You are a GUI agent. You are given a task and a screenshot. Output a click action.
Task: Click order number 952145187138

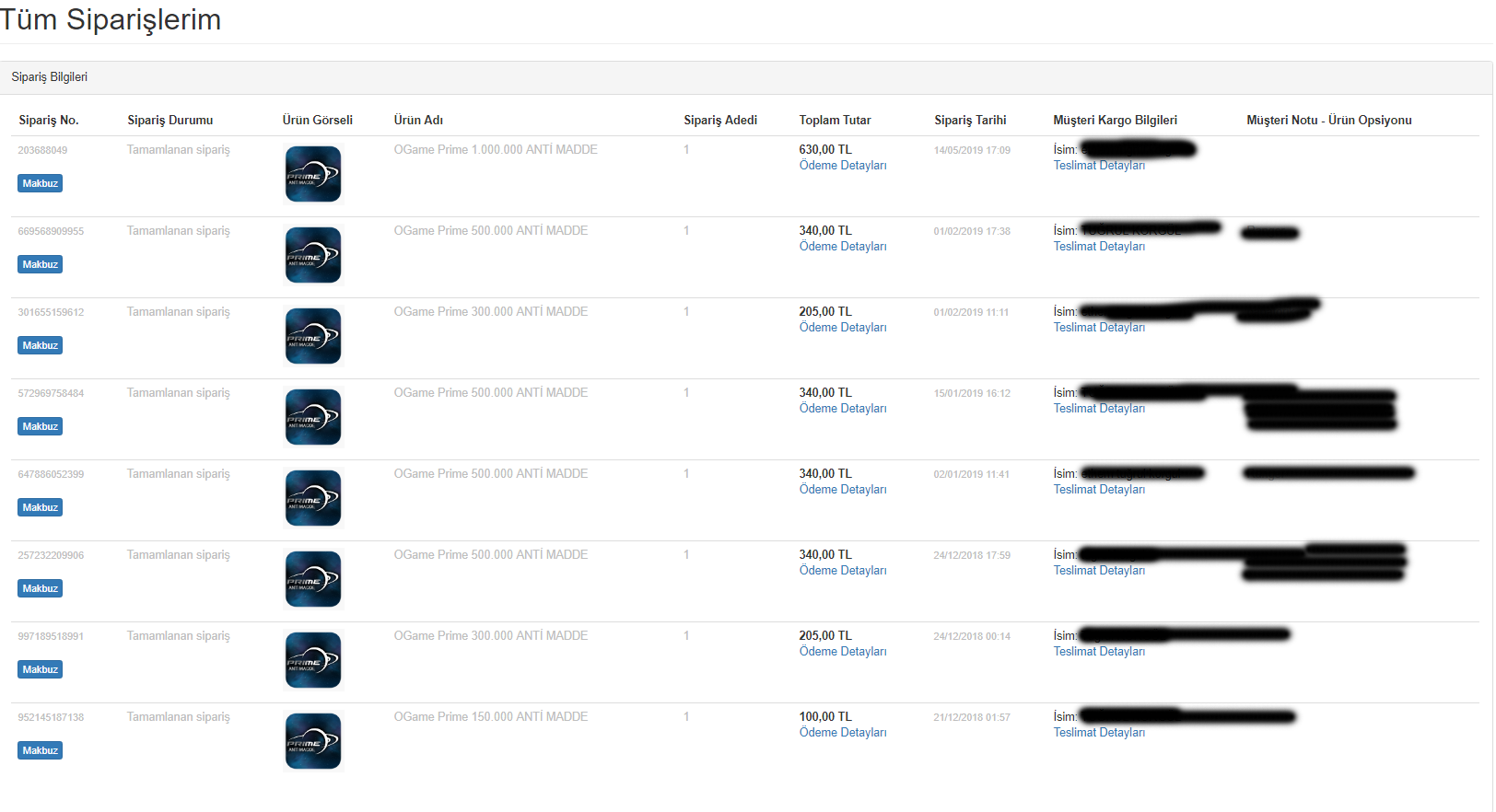pyautogui.click(x=51, y=717)
